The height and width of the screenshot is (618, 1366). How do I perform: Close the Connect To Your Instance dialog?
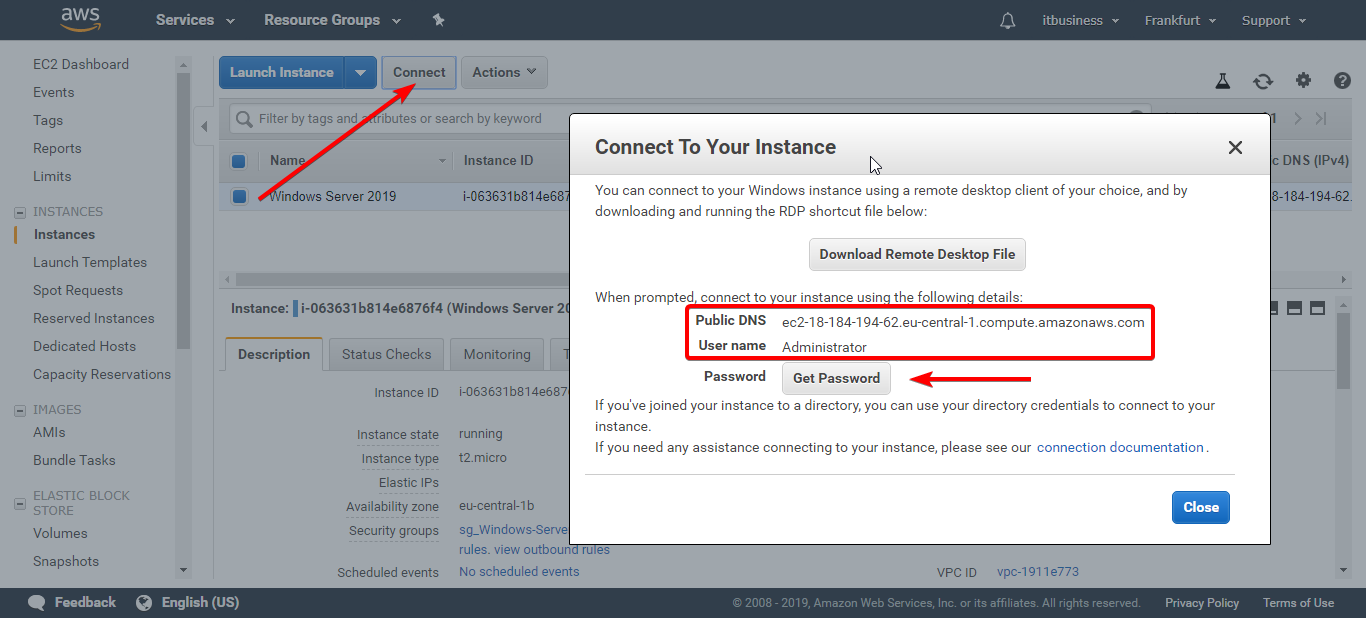1235,148
